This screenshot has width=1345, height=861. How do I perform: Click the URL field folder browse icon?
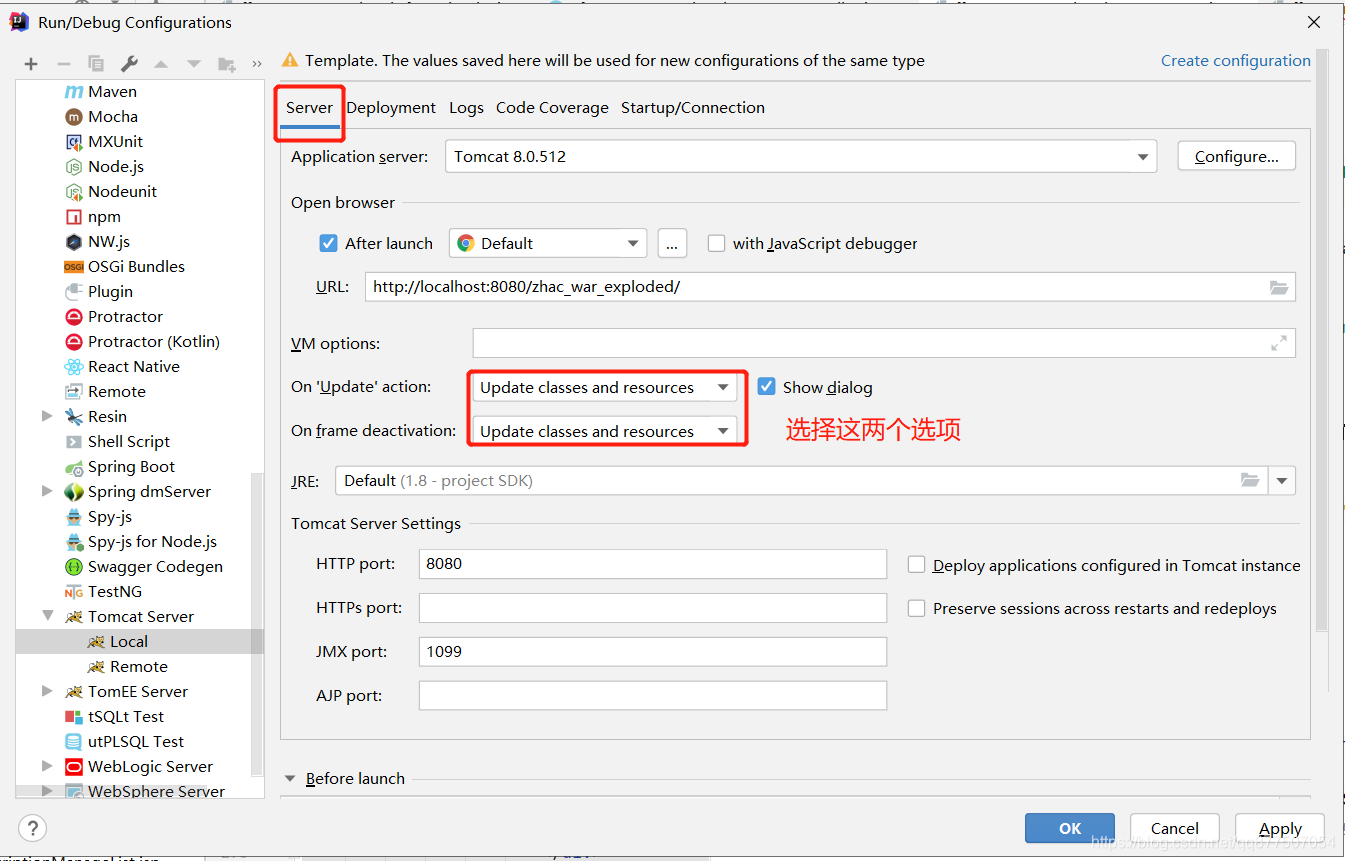[x=1279, y=287]
